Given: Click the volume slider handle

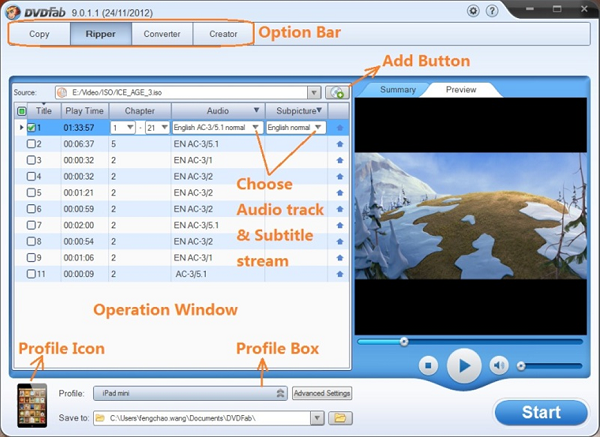Looking at the screenshot, I should [521, 366].
